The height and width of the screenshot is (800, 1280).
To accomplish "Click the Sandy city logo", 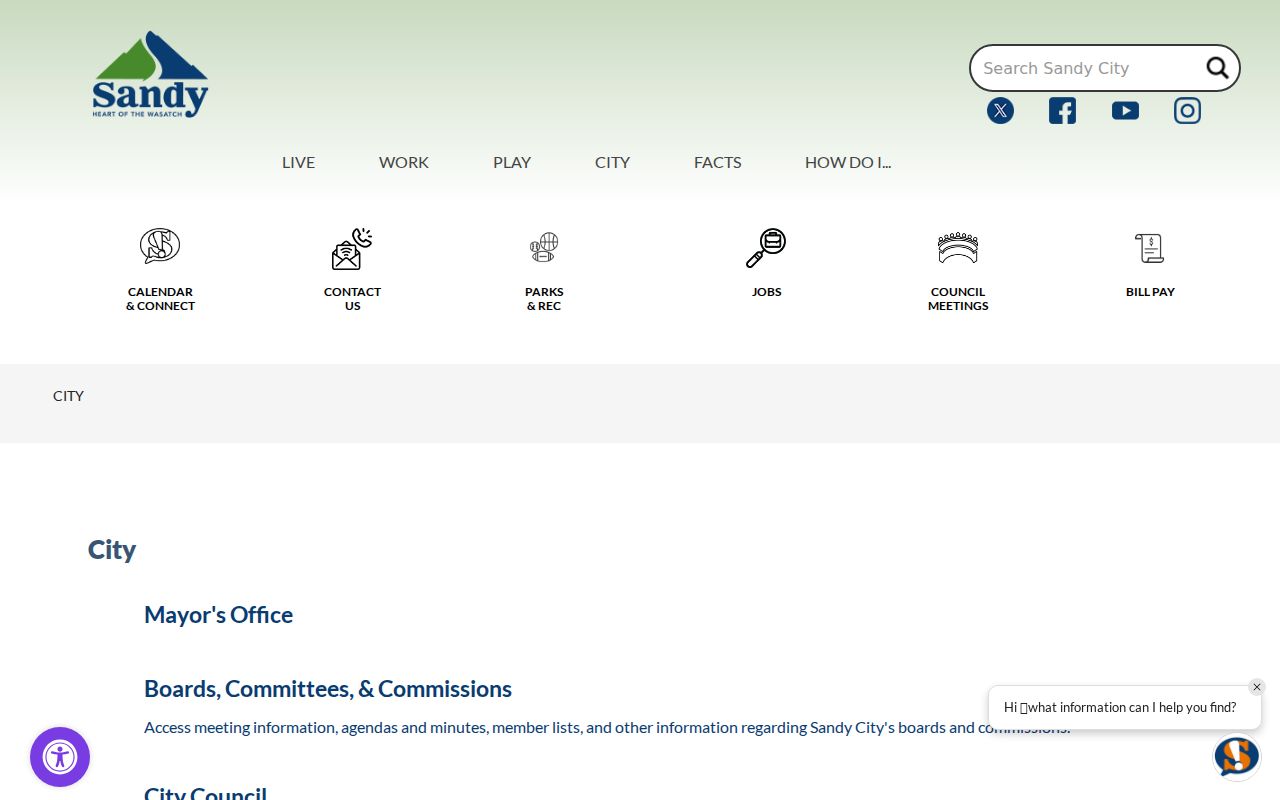I will 150,75.
